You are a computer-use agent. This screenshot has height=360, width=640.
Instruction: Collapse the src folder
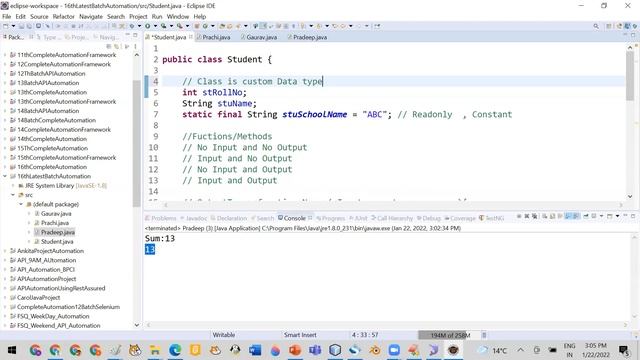13,195
